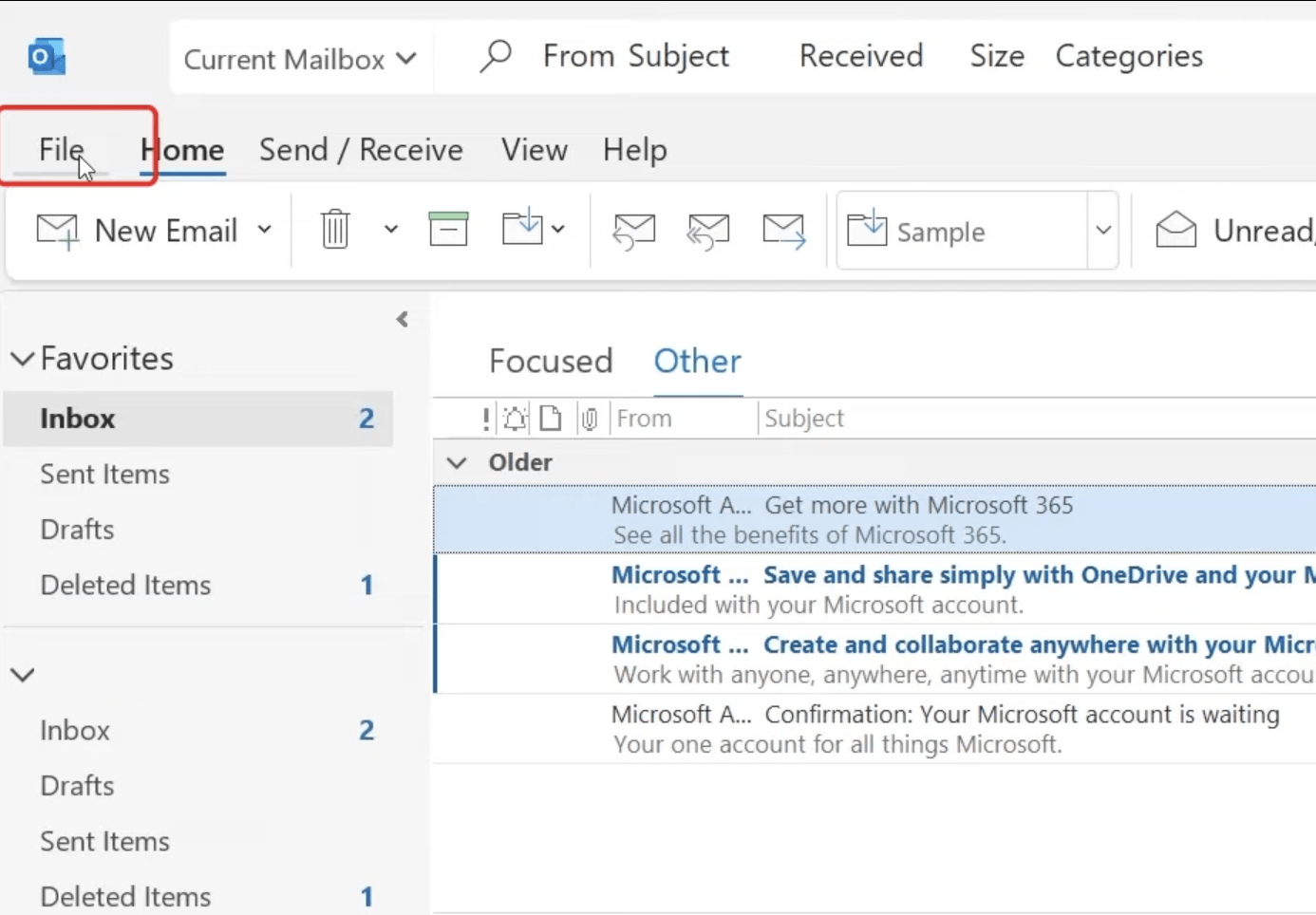This screenshot has width=1316, height=915.
Task: Open email Get more with Microsoft 365
Action: point(874,519)
